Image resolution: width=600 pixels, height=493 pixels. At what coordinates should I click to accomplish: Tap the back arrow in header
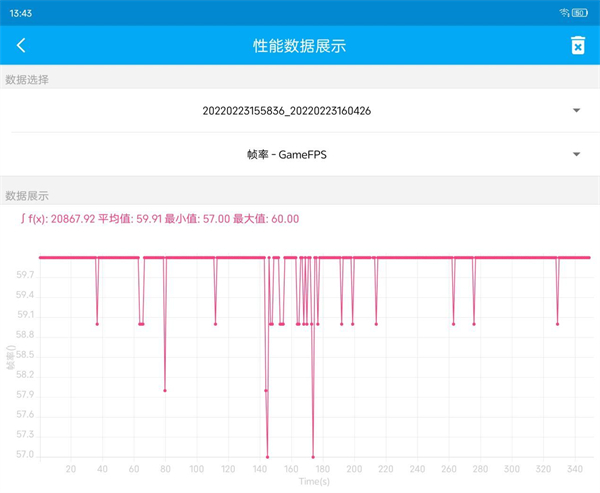tap(21, 45)
